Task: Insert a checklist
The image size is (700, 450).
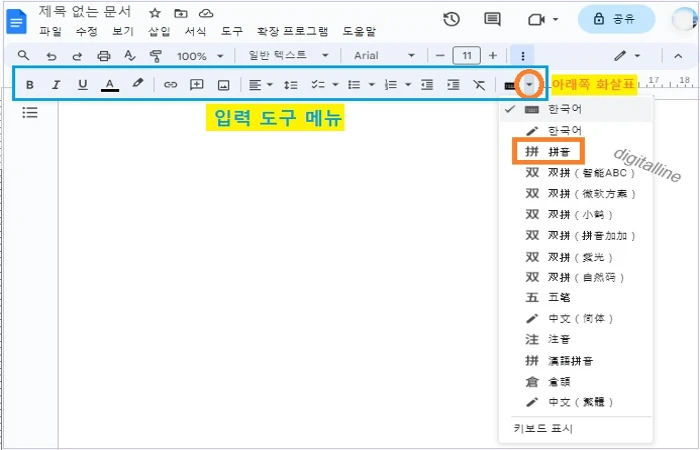Action: coord(318,84)
